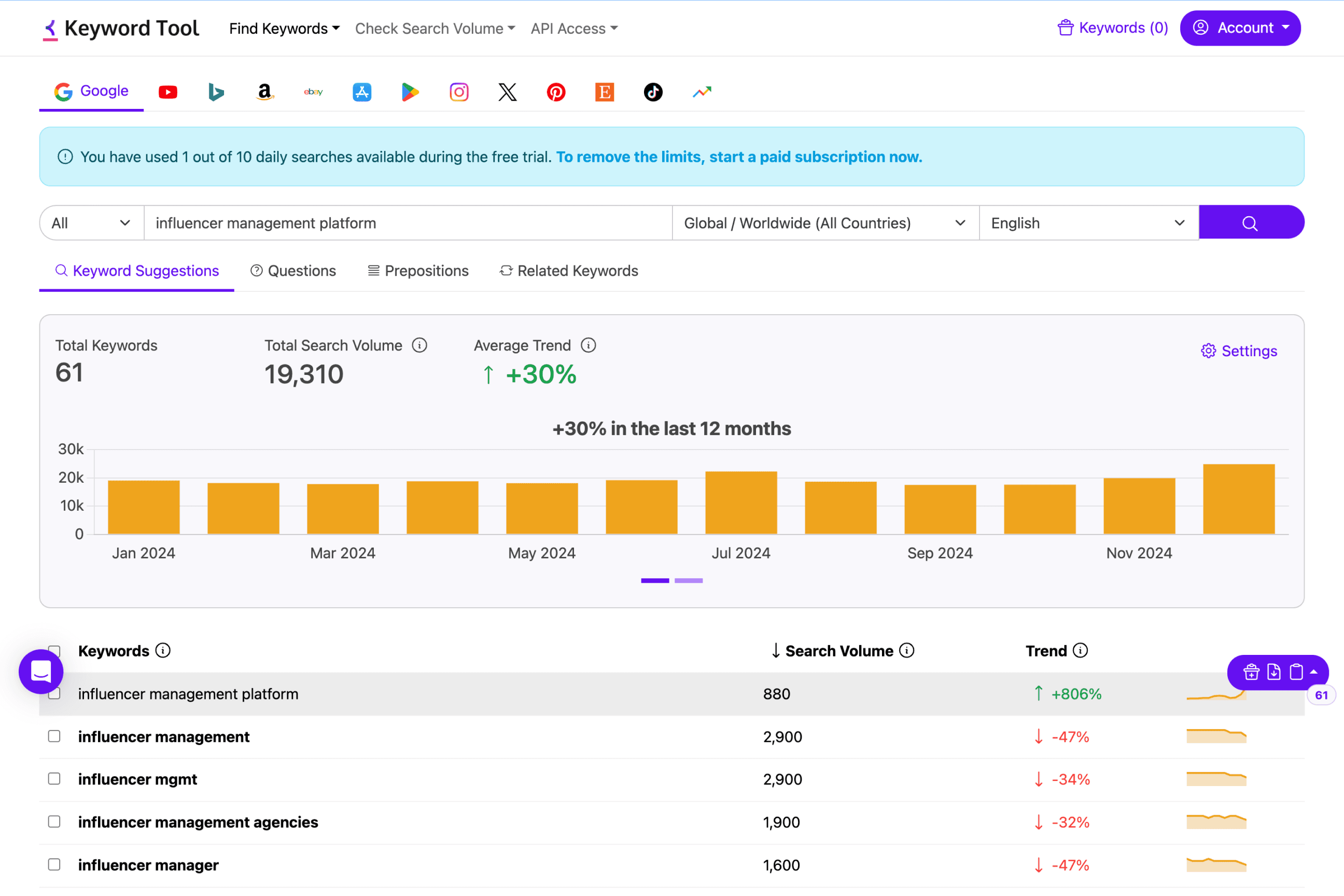Select the influencer manager row checkbox

click(x=54, y=864)
